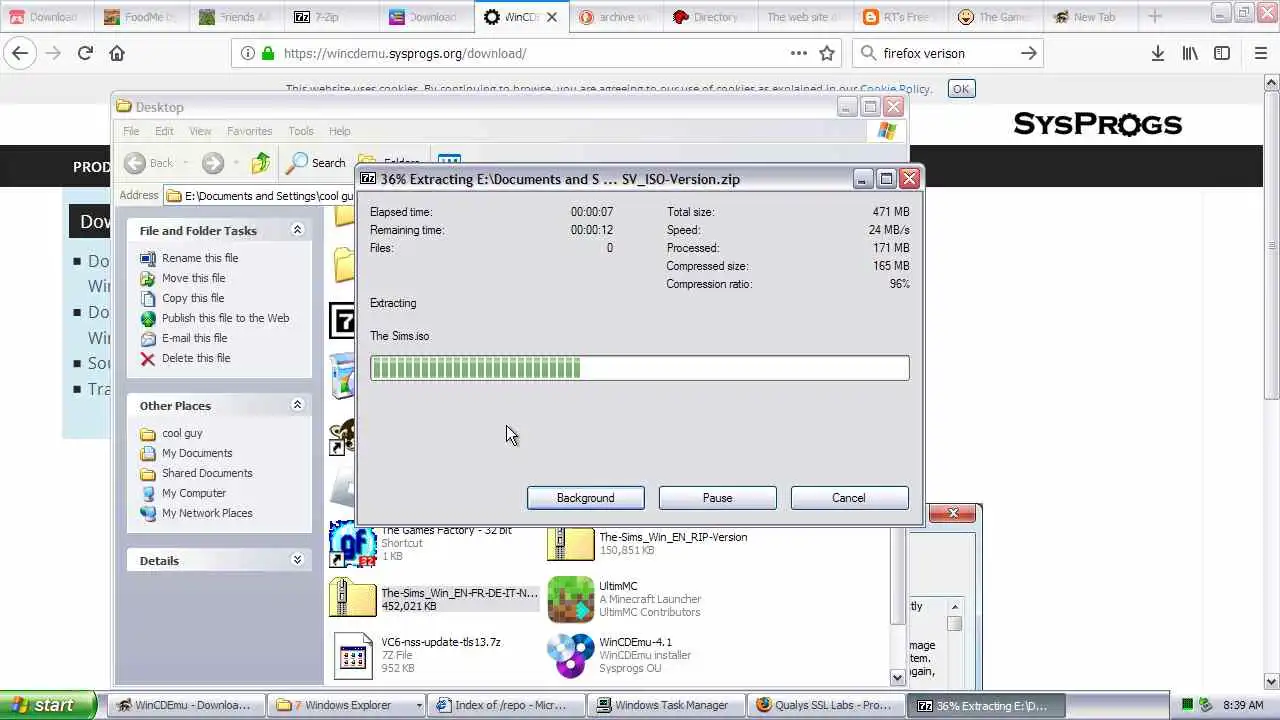The height and width of the screenshot is (720, 1280).
Task: Open Favorites menu in Explorer window
Action: coord(249,131)
